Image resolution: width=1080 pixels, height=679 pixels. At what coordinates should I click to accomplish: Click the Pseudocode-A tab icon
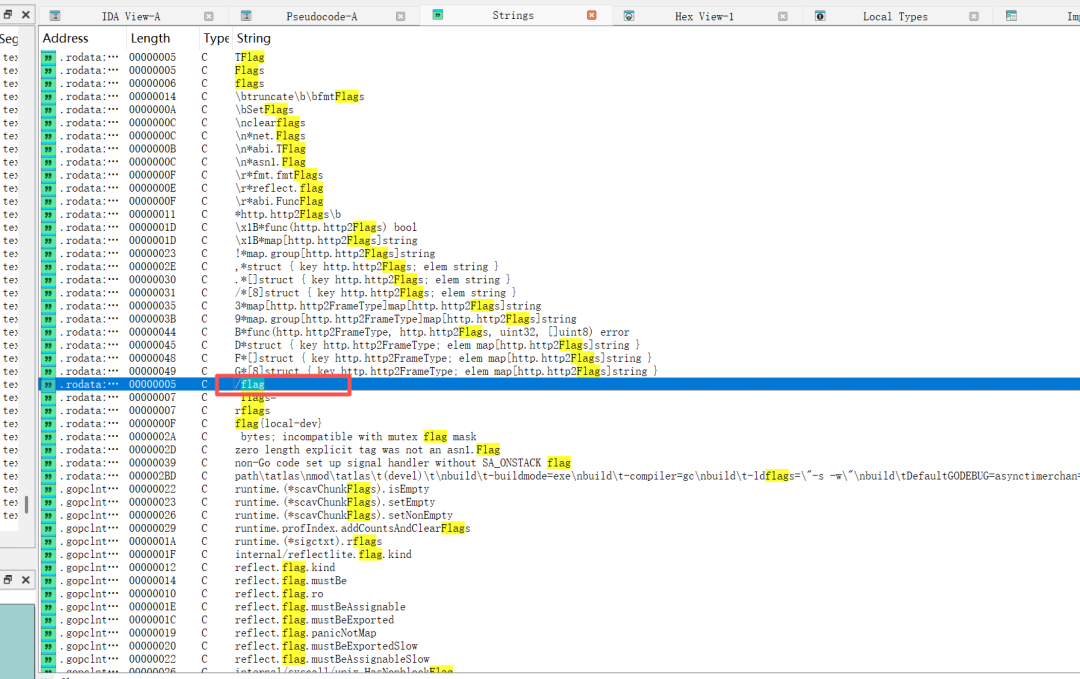tap(246, 16)
